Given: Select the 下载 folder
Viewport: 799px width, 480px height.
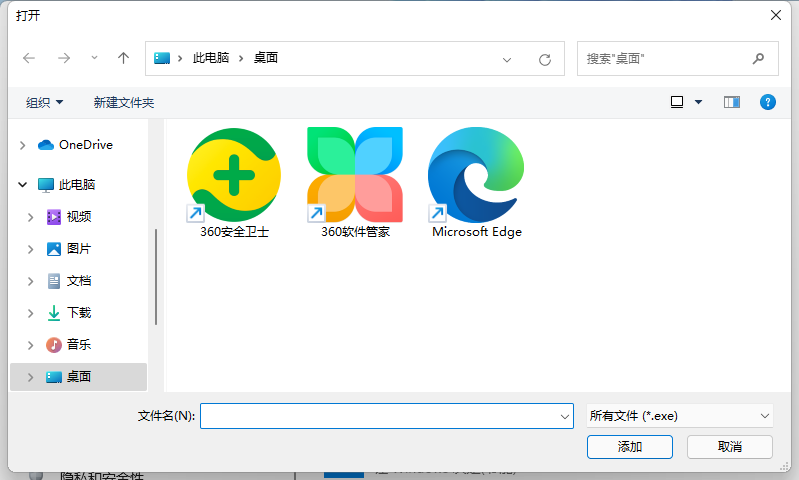Looking at the screenshot, I should [x=69, y=313].
